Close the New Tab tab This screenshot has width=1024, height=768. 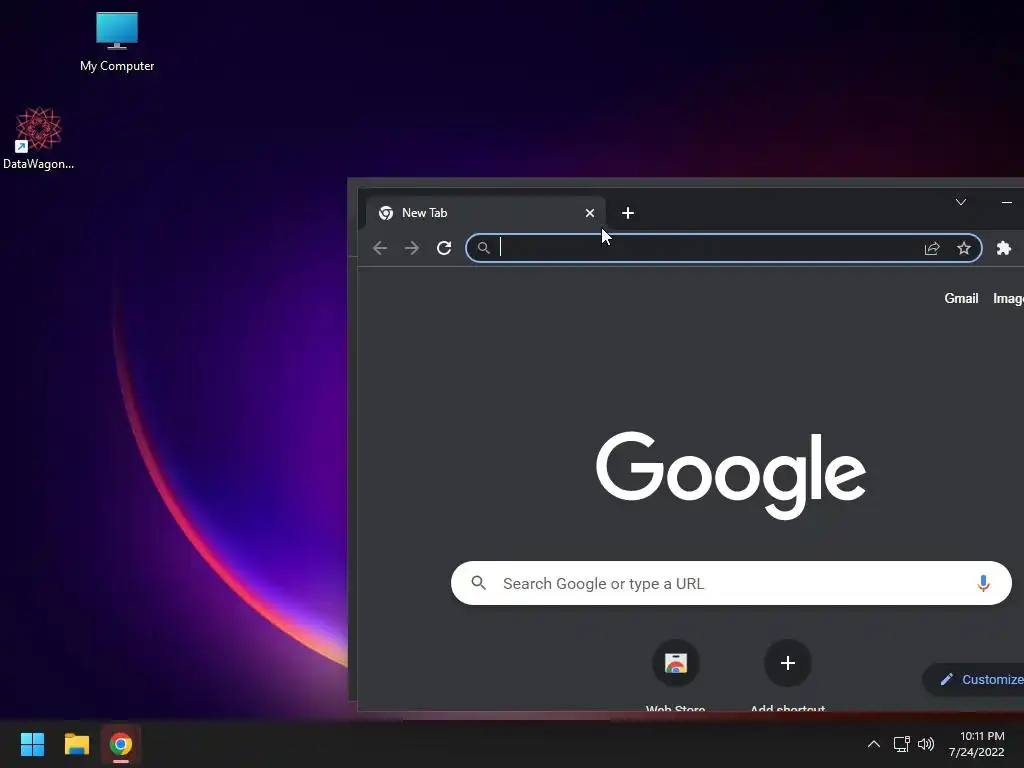[x=590, y=213]
